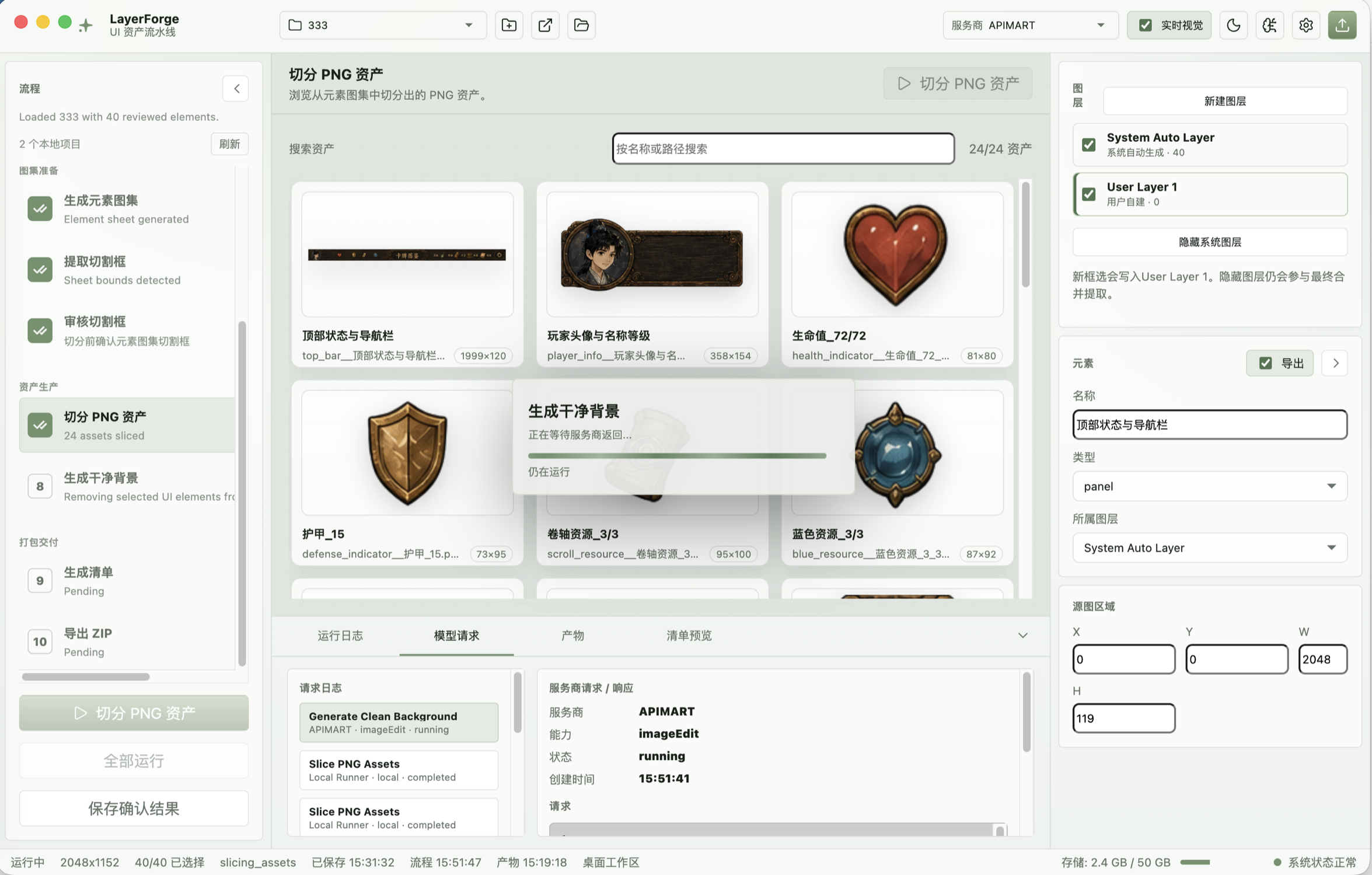The height and width of the screenshot is (875, 1372).
Task: Expand the 所属图层 System Auto Layer dropdown
Action: pyautogui.click(x=1210, y=548)
